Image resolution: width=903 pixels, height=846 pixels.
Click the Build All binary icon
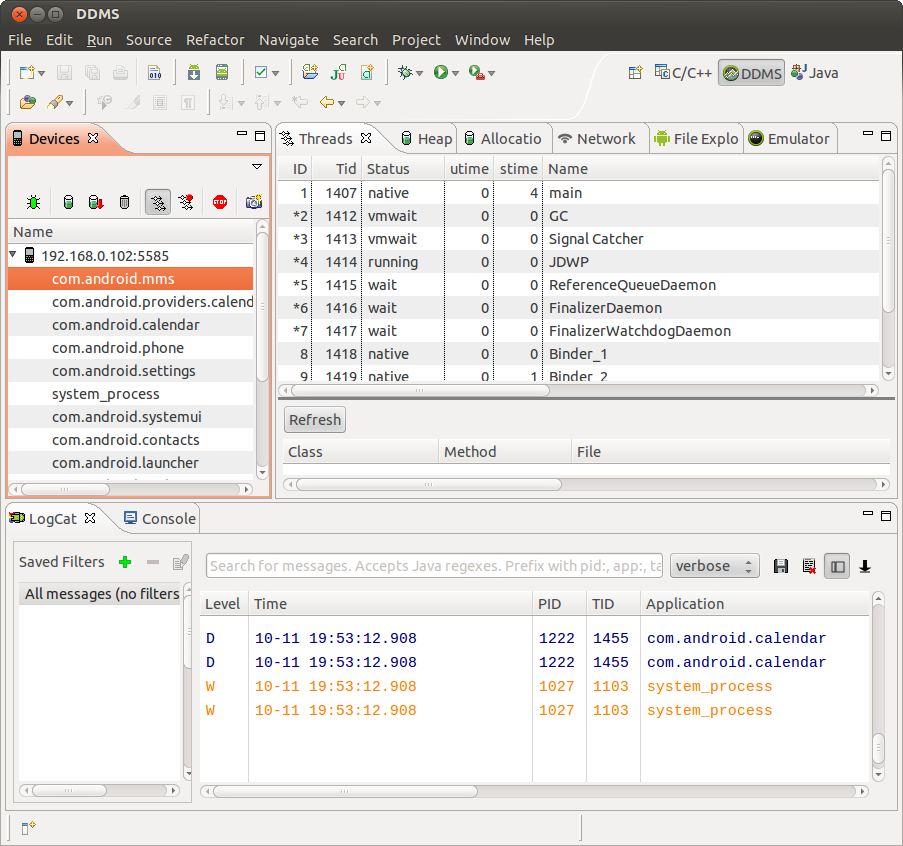pyautogui.click(x=155, y=73)
